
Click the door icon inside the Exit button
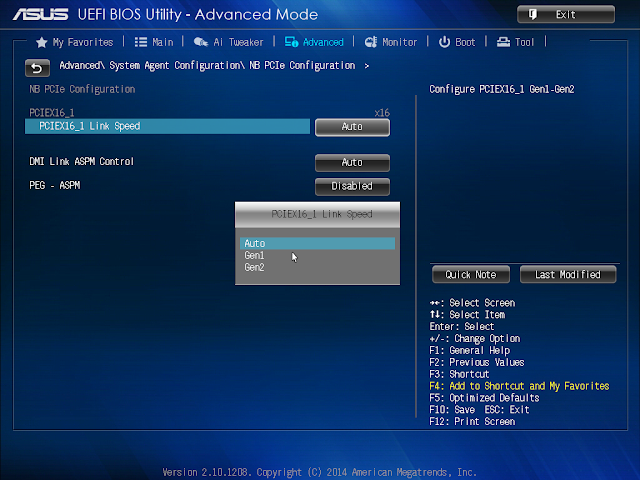[533, 15]
